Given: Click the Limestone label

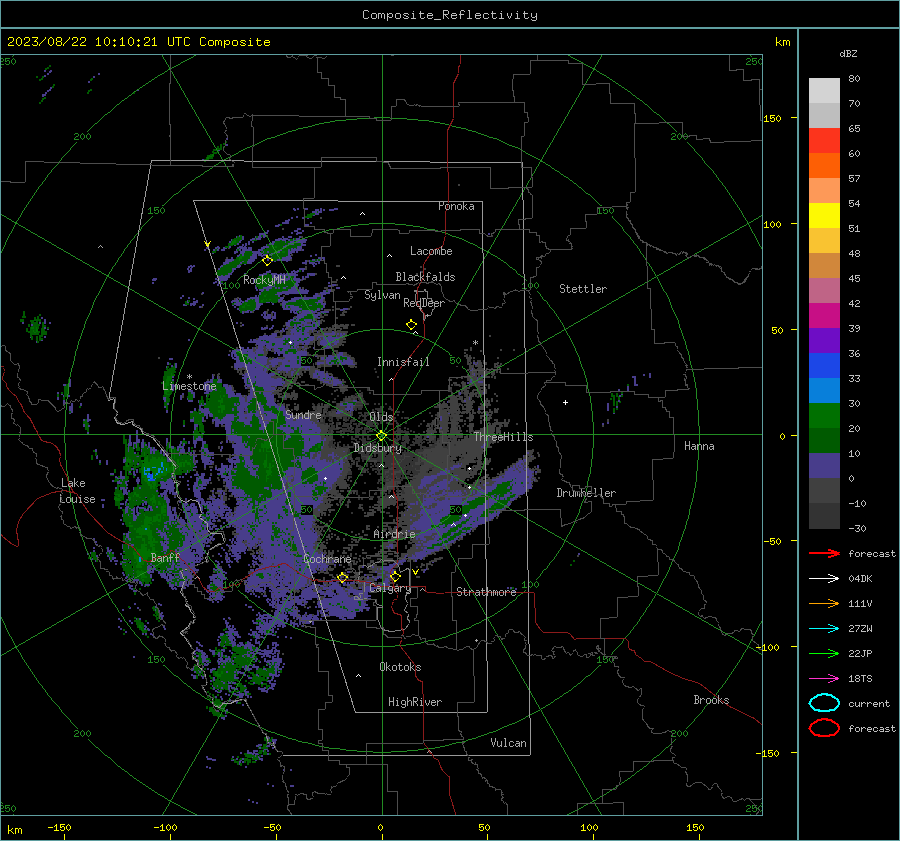Looking at the screenshot, I should click(x=189, y=386).
